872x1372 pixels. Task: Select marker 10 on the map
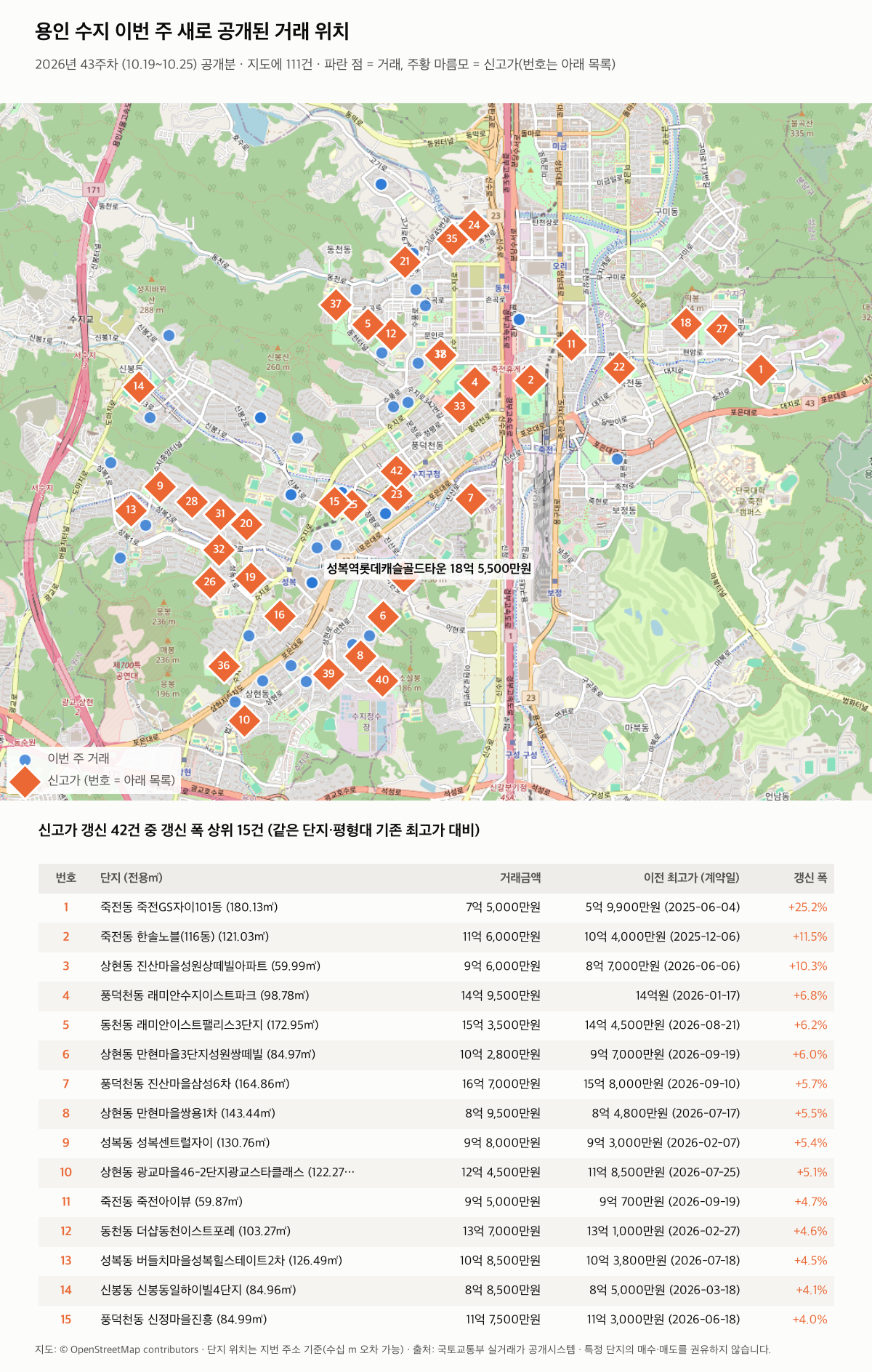click(x=244, y=719)
